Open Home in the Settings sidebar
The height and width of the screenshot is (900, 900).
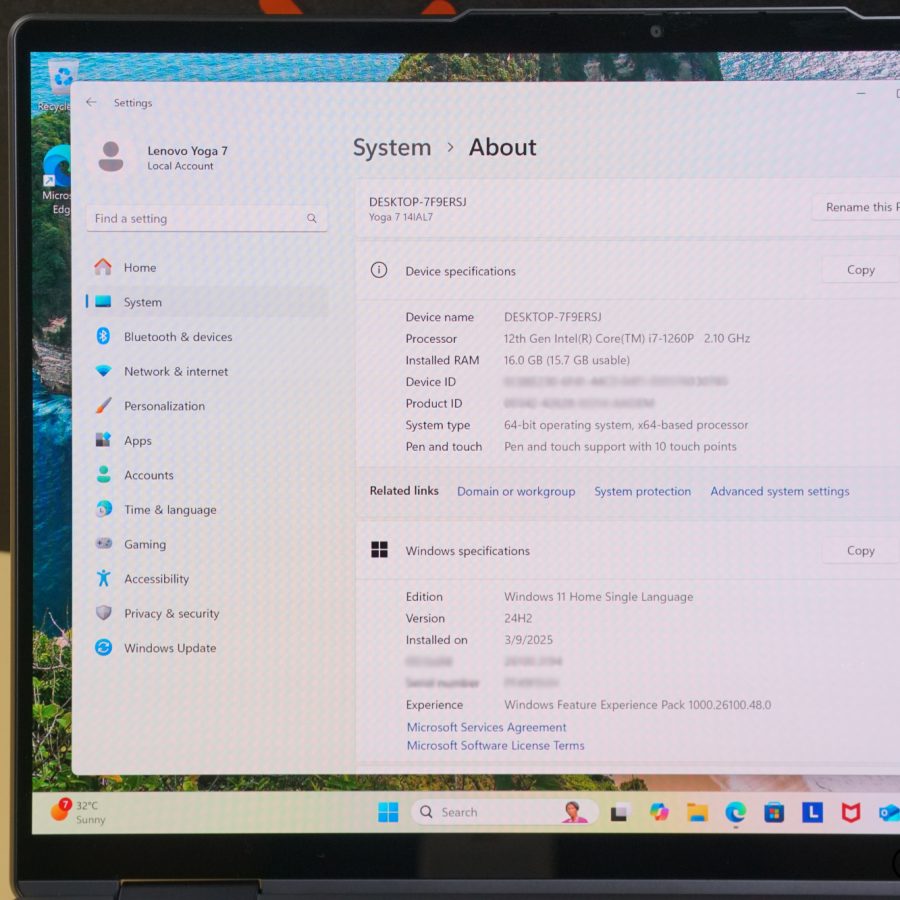(207, 267)
